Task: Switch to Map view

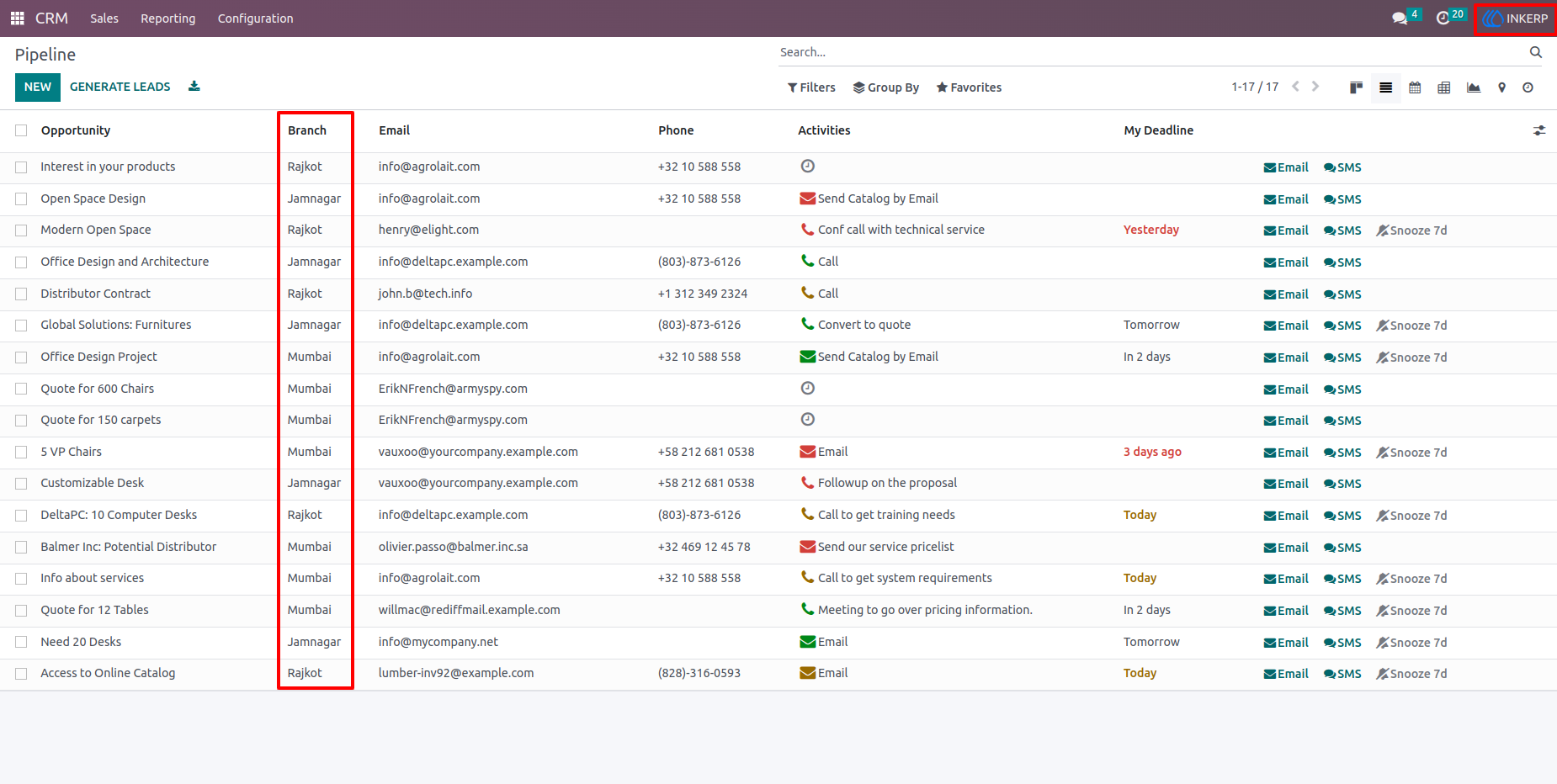Action: tap(1501, 87)
